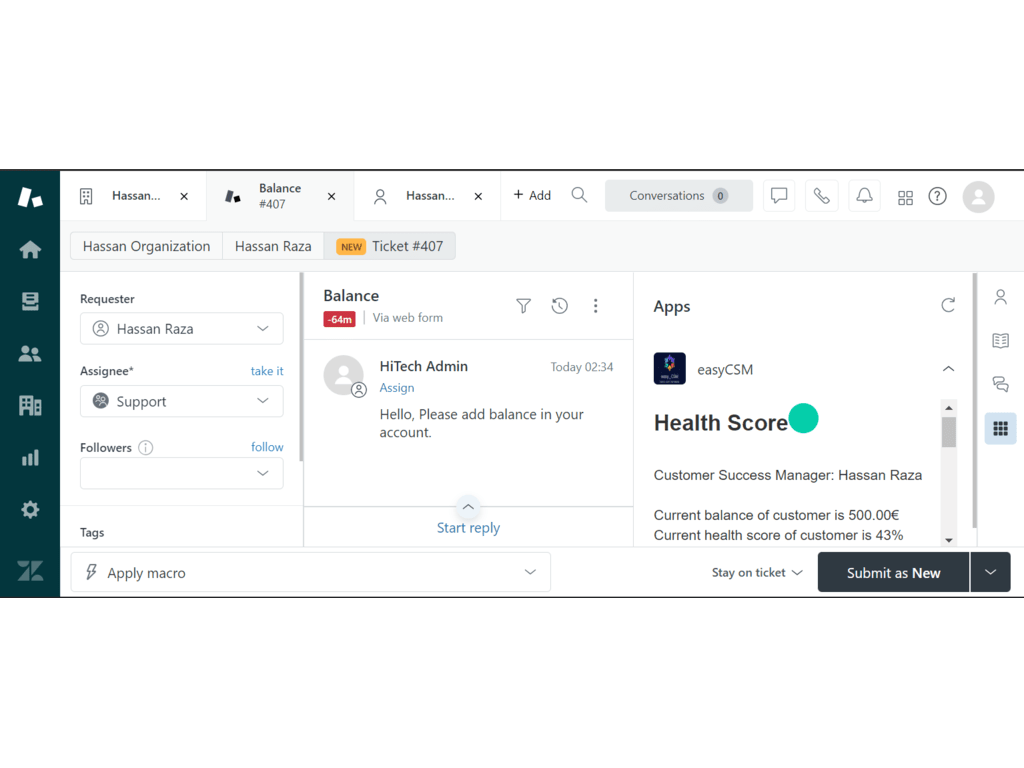This screenshot has height=768, width=1024.
Task: Toggle Apps grid icon in right rail
Action: pyautogui.click(x=1000, y=428)
